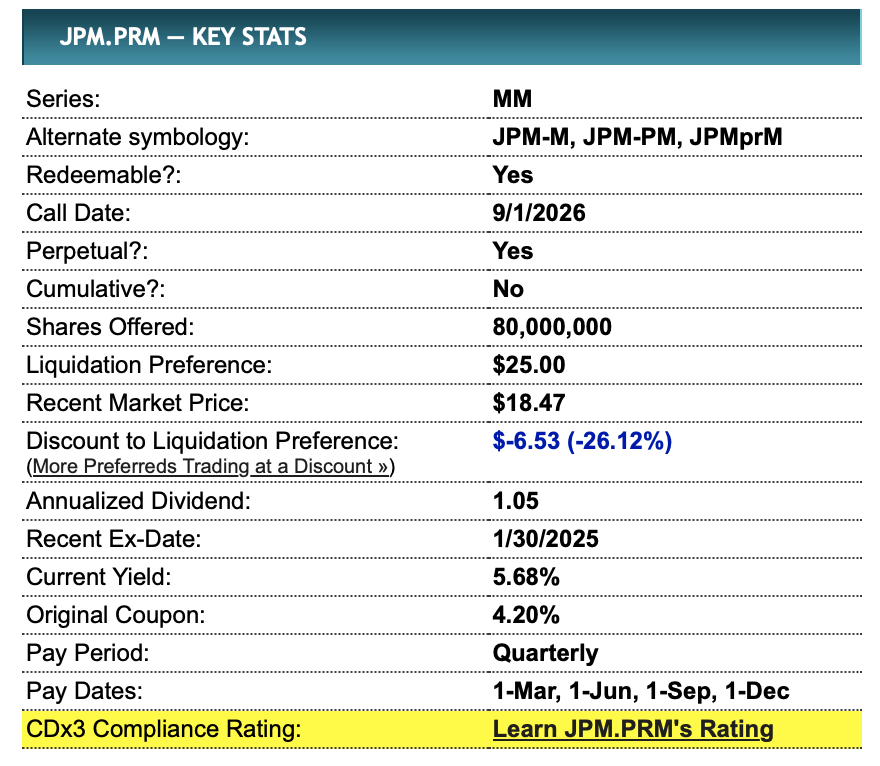Click the Pay Period value Quarterly
Viewport: 880px width, 766px height.
pyautogui.click(x=545, y=653)
